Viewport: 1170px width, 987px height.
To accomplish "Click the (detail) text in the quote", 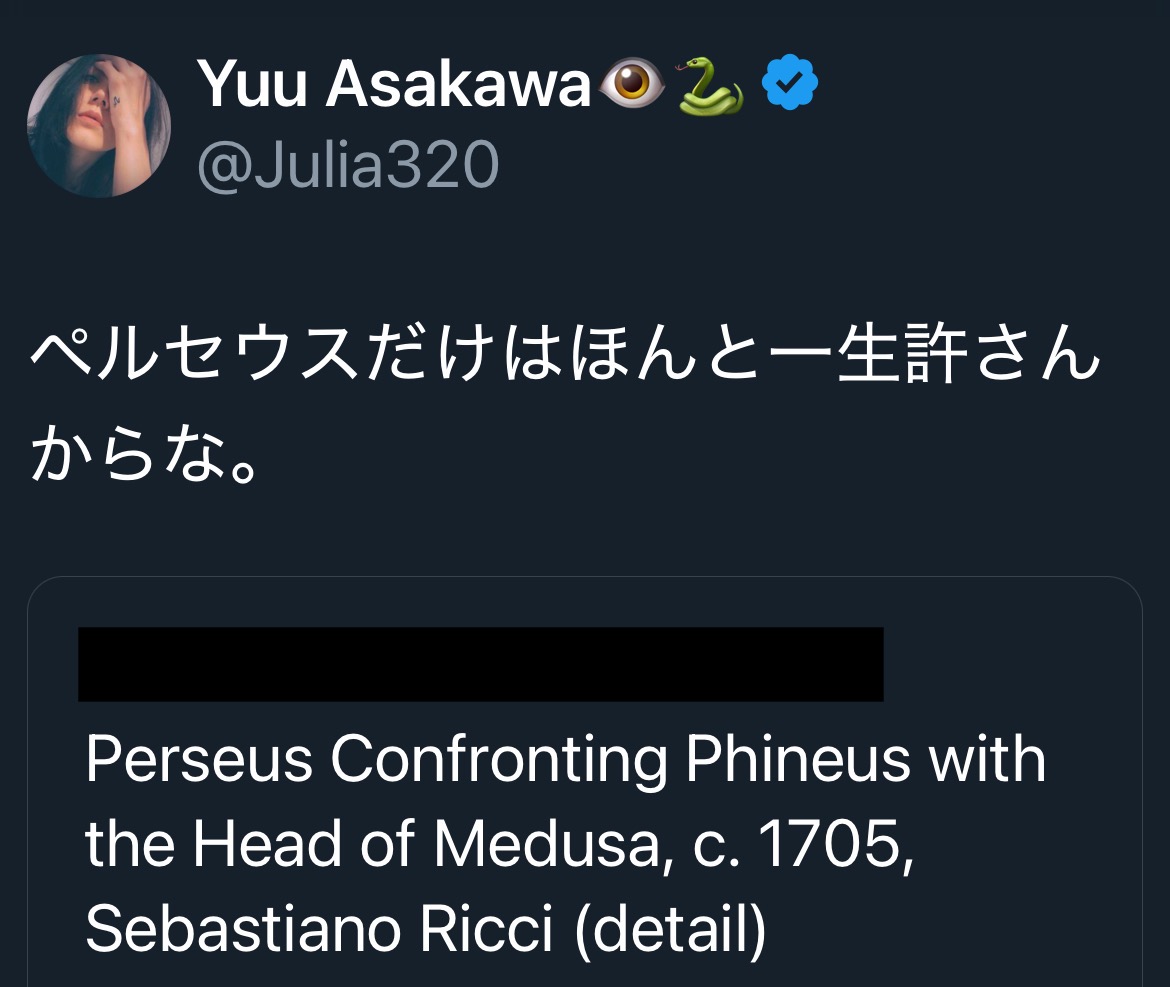I will [x=671, y=930].
